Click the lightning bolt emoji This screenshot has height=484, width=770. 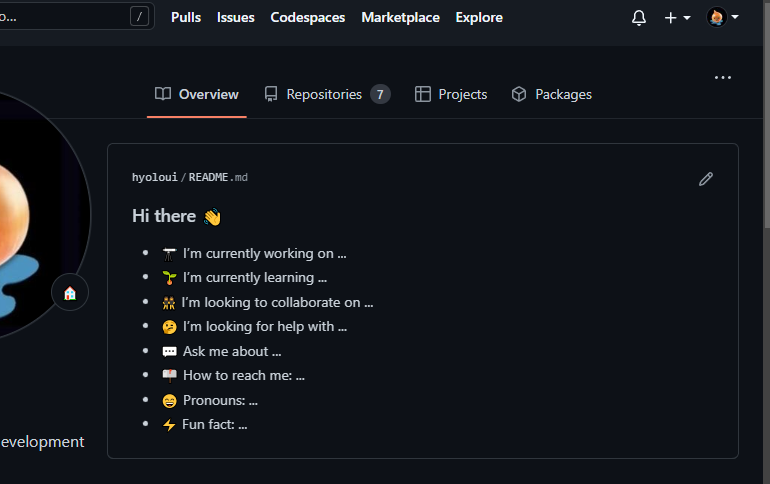point(169,425)
